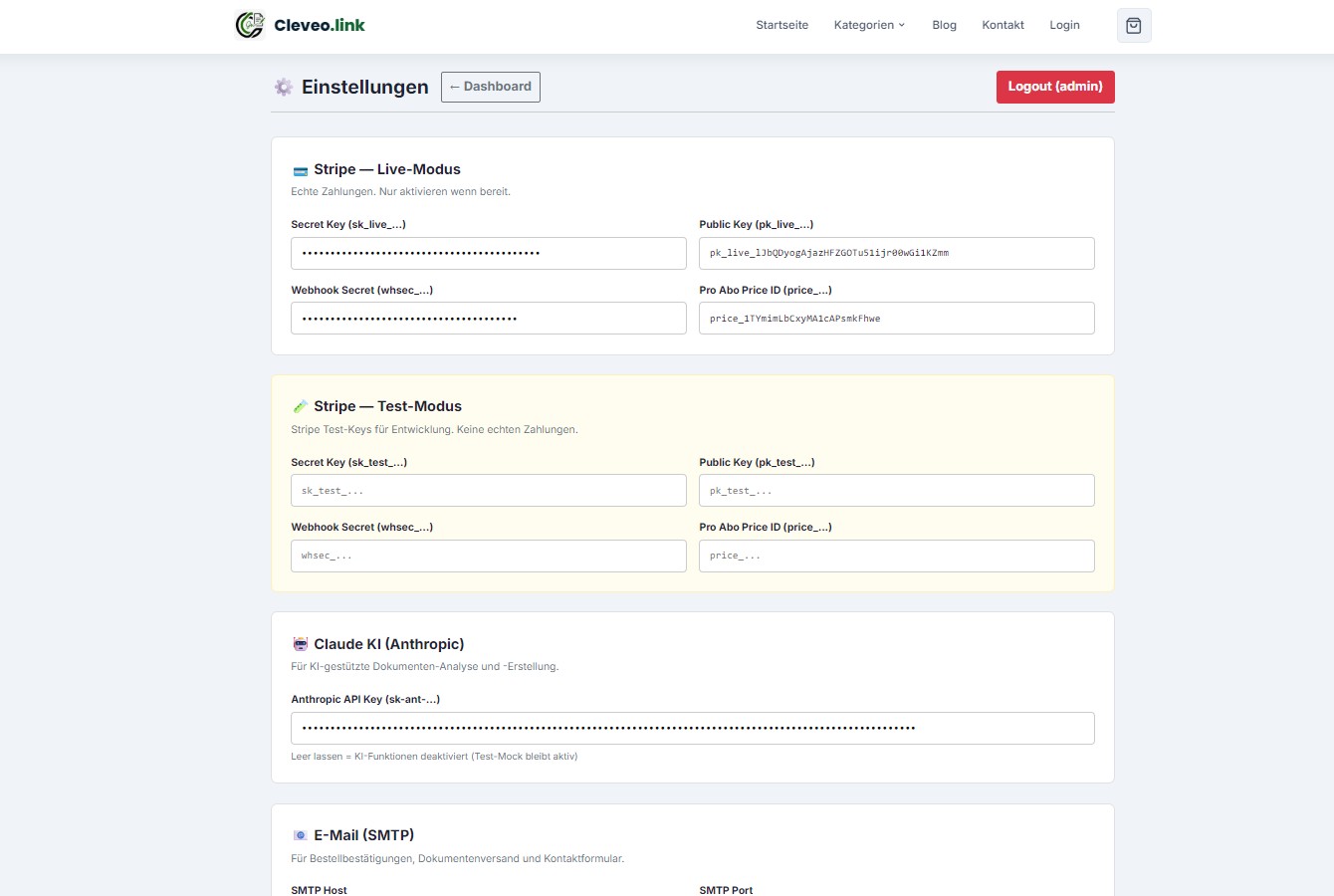The width and height of the screenshot is (1334, 896).
Task: Click the "Einstellungen" page heading
Action: tap(365, 88)
